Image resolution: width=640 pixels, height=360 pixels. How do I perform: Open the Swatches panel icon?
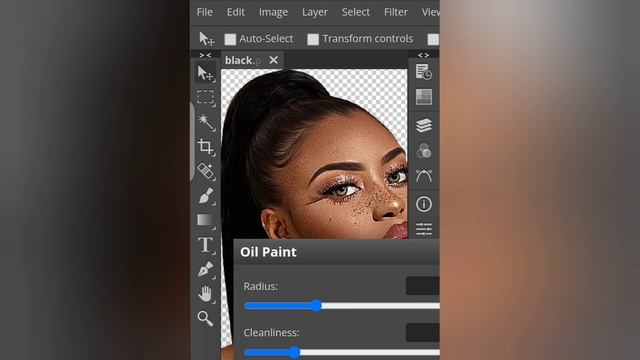(x=424, y=97)
